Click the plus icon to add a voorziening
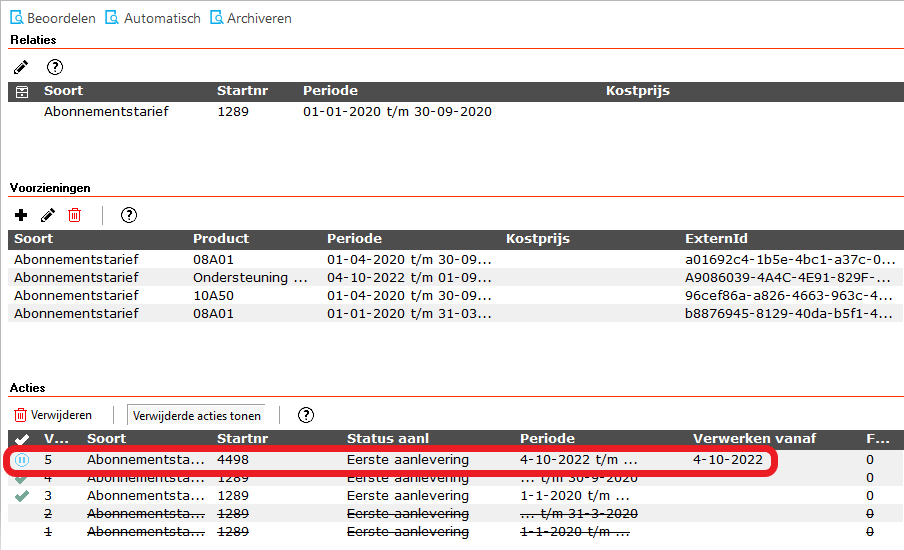The image size is (904, 550). click(x=21, y=215)
